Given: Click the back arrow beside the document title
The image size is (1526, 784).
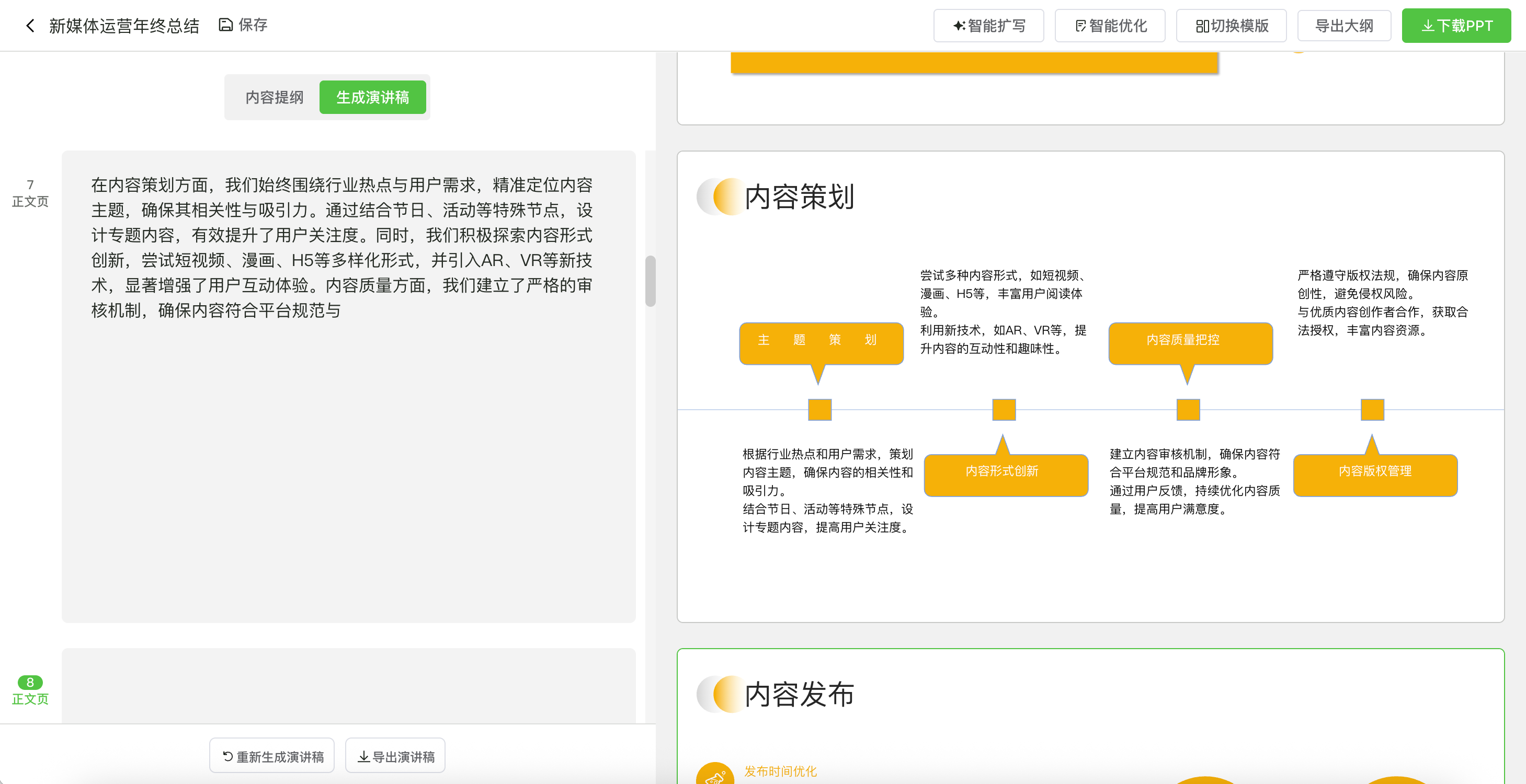Looking at the screenshot, I should click(29, 26).
